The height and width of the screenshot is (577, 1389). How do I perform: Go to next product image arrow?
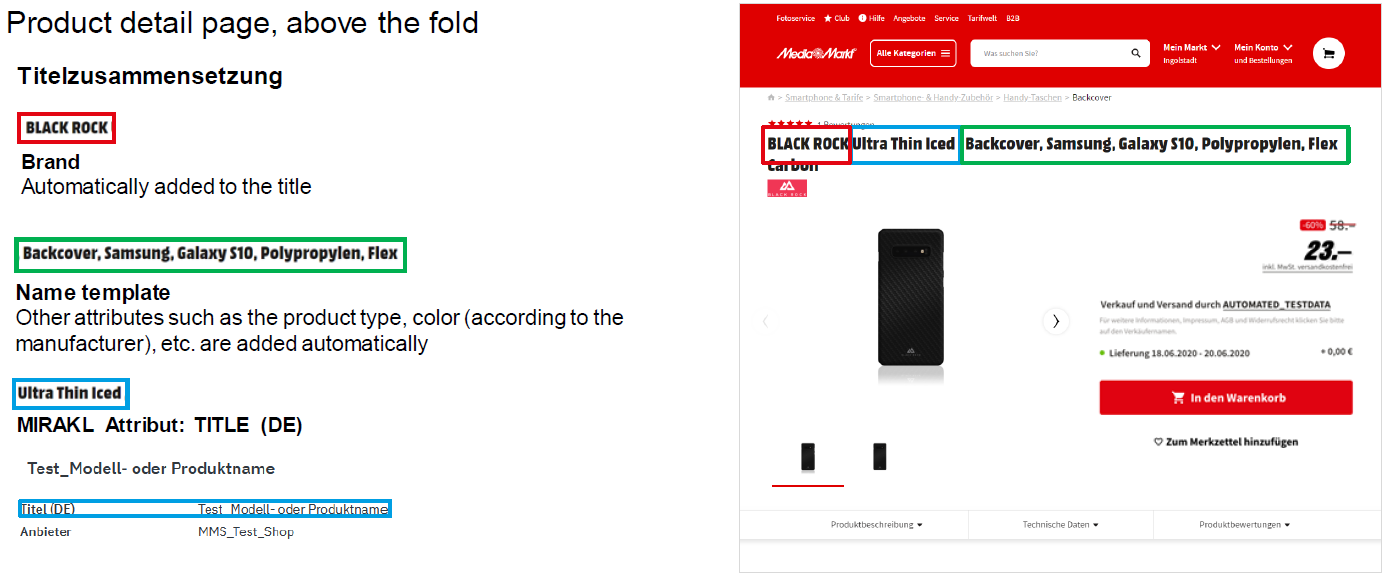coord(1056,321)
